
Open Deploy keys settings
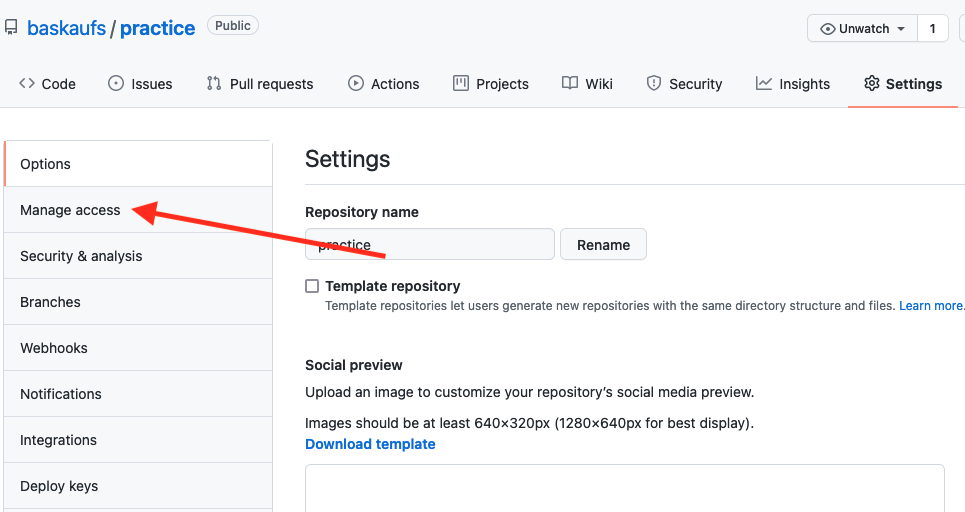click(138, 486)
